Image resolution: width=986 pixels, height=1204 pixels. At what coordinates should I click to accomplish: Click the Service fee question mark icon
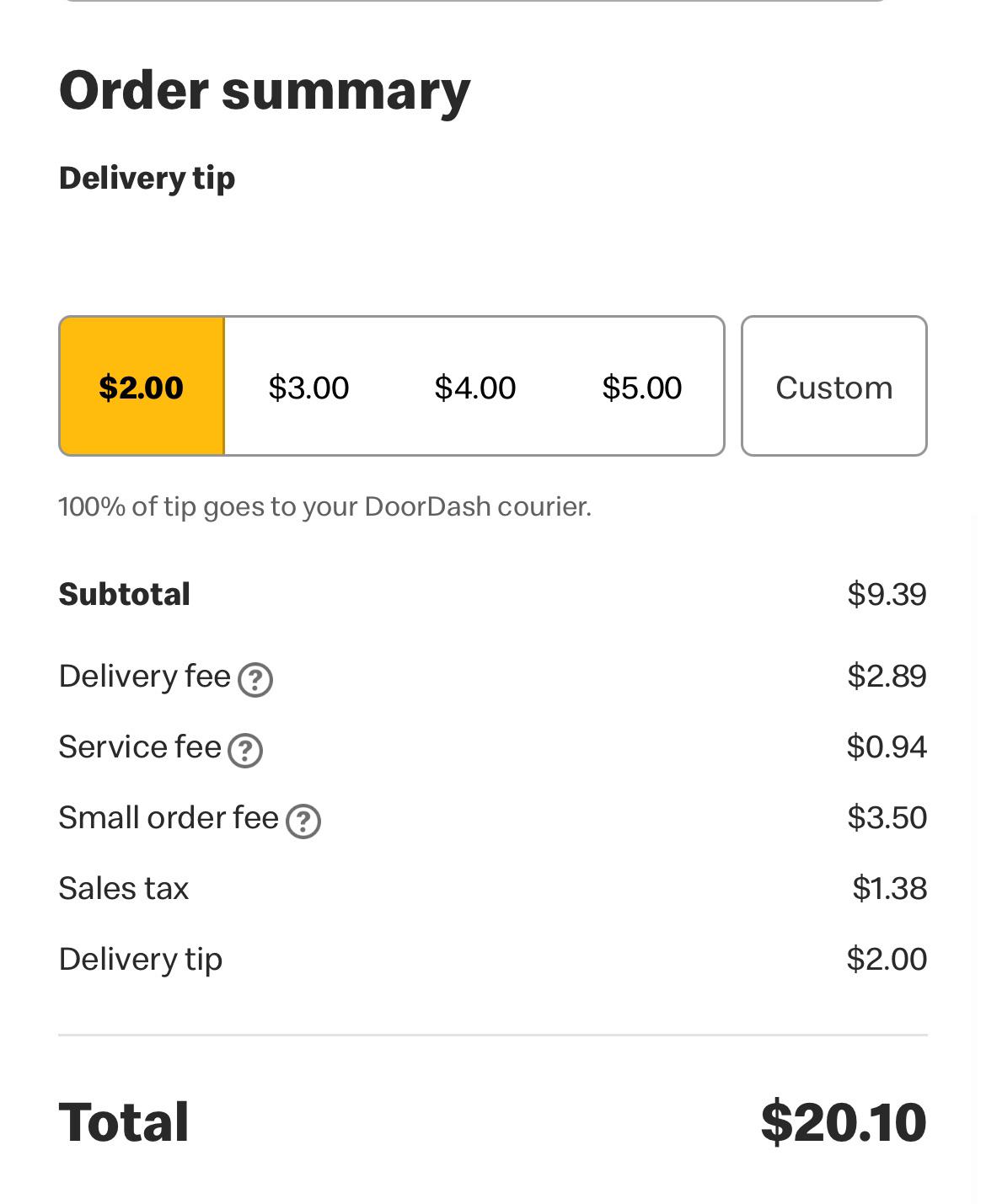point(245,751)
